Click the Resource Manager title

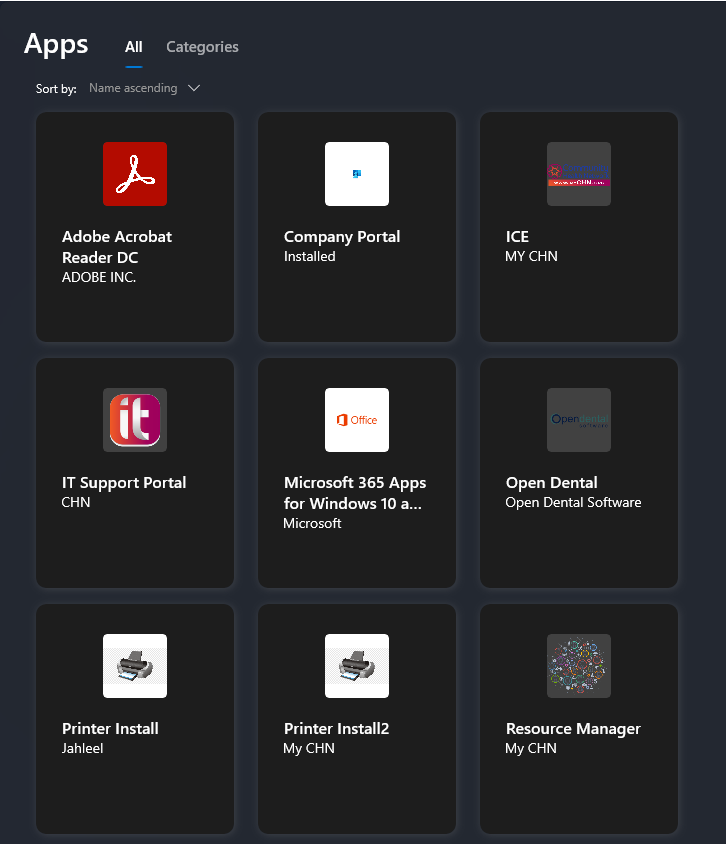573,729
